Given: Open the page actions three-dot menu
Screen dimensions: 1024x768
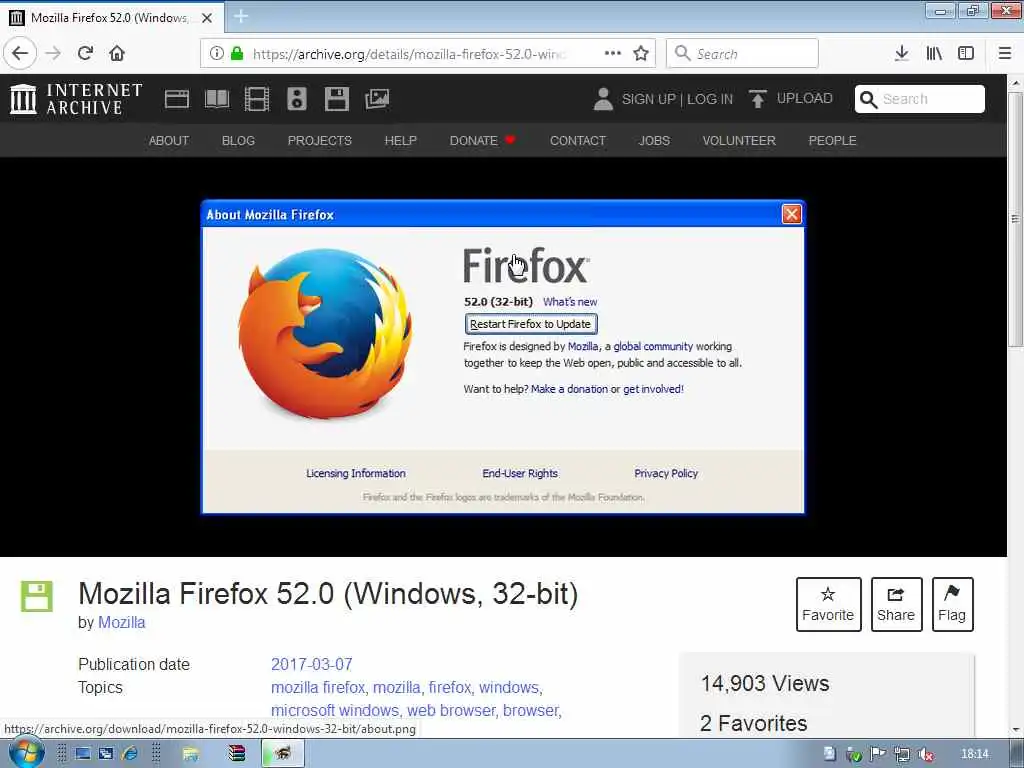Looking at the screenshot, I should point(613,53).
